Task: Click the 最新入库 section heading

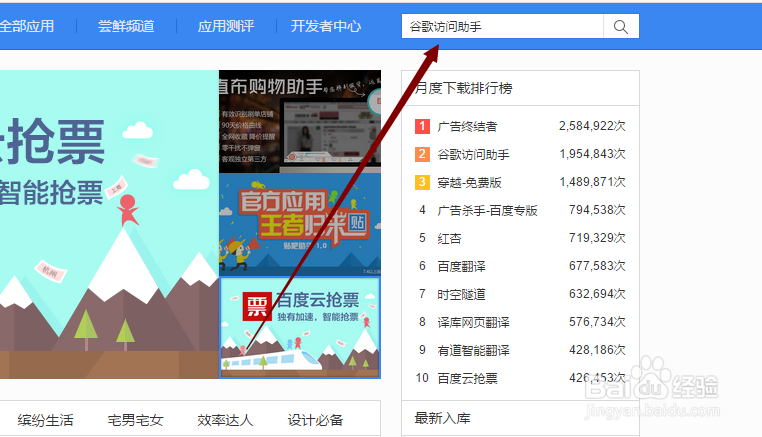Action: click(442, 419)
